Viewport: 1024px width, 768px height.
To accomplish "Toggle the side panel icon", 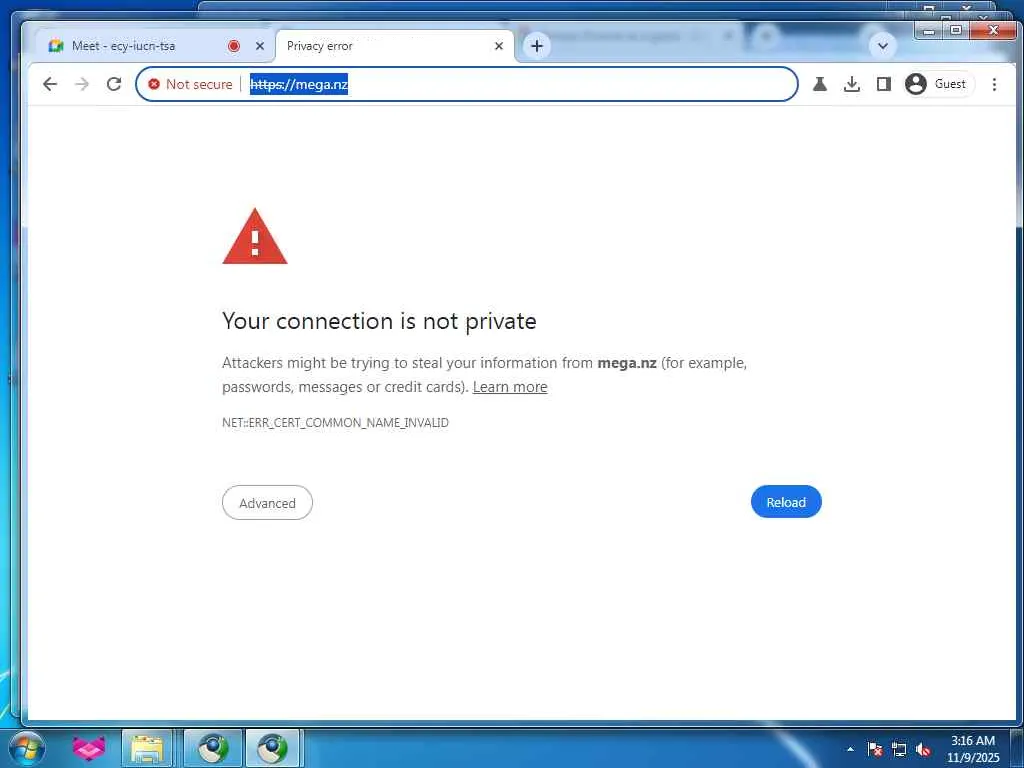I will click(884, 84).
